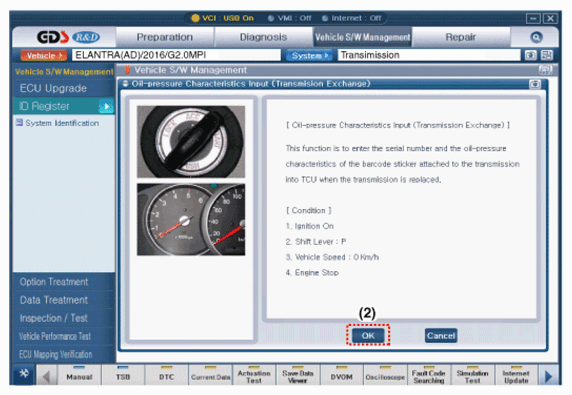Open Fault Code Searching toolbar item
The height and width of the screenshot is (395, 572).
click(429, 375)
